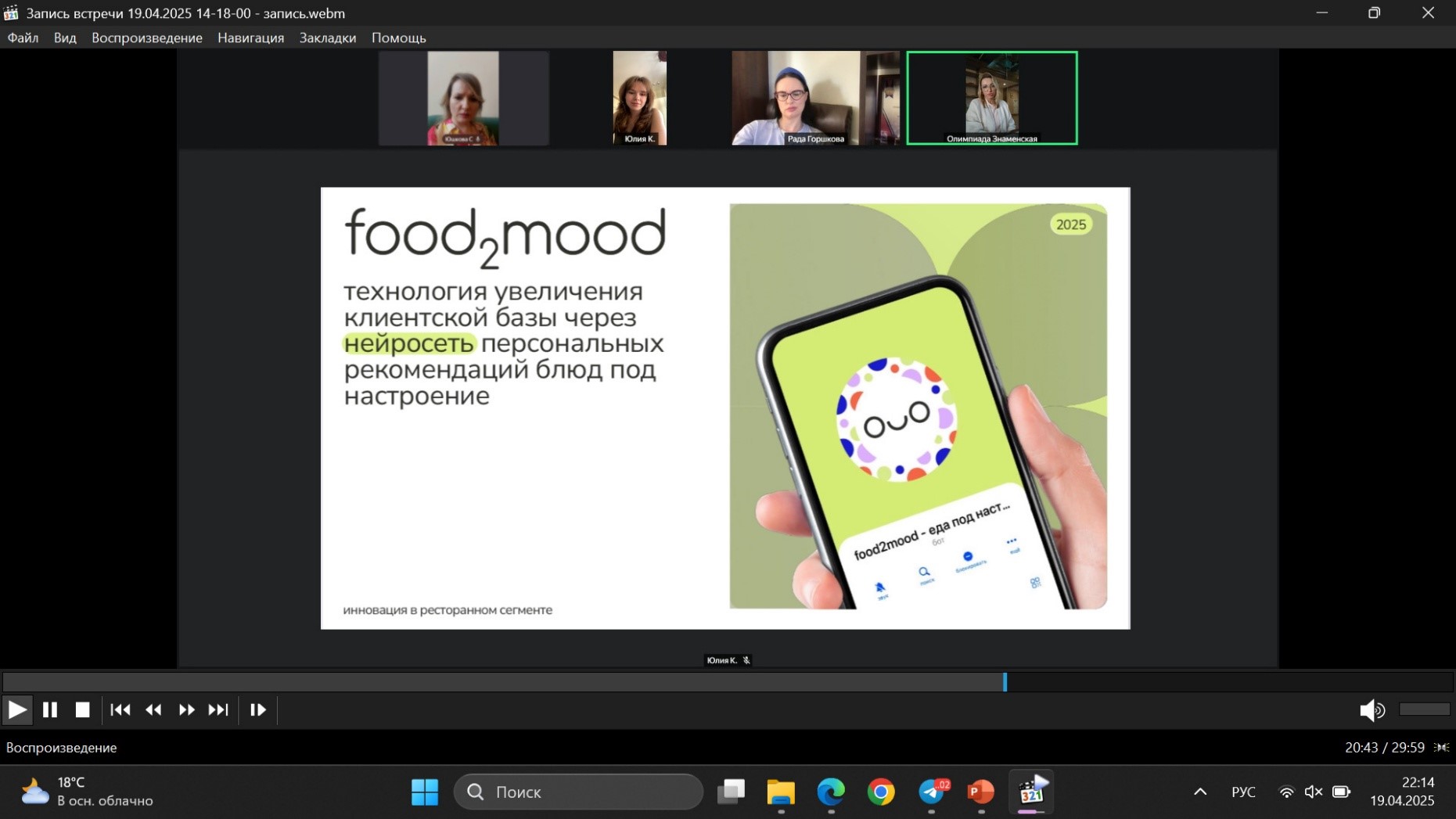
Task: Open Microsoft Edge from the taskbar
Action: pos(831,792)
